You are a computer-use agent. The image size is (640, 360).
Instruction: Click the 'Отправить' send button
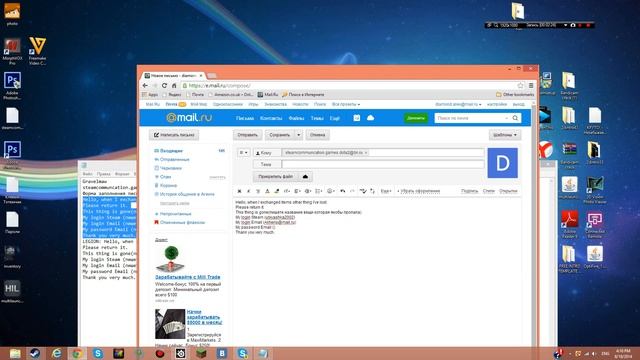[x=247, y=135]
